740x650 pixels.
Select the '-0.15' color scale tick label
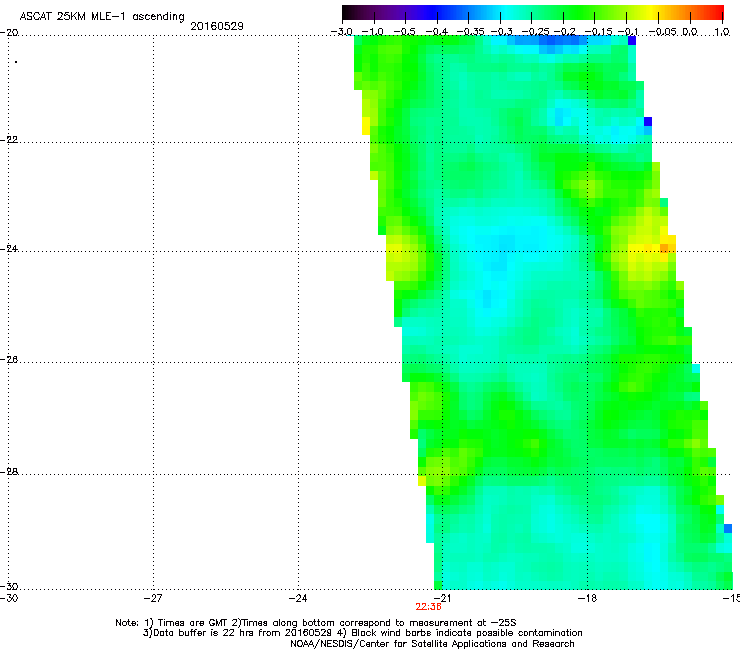598,32
